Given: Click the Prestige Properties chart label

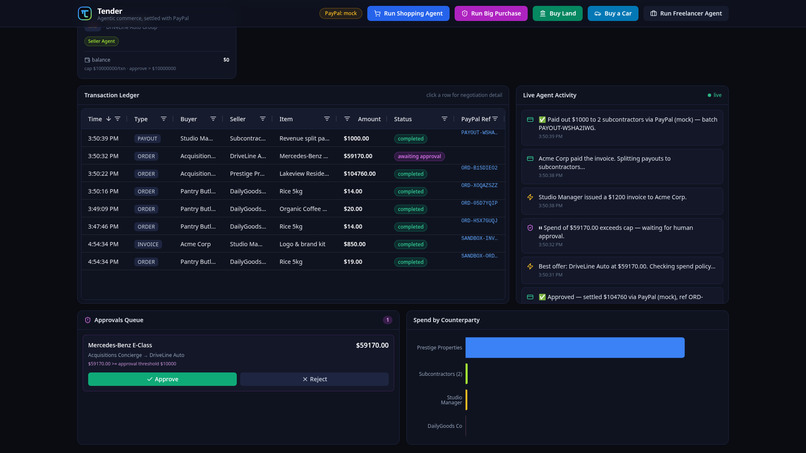Looking at the screenshot, I should coord(439,348).
